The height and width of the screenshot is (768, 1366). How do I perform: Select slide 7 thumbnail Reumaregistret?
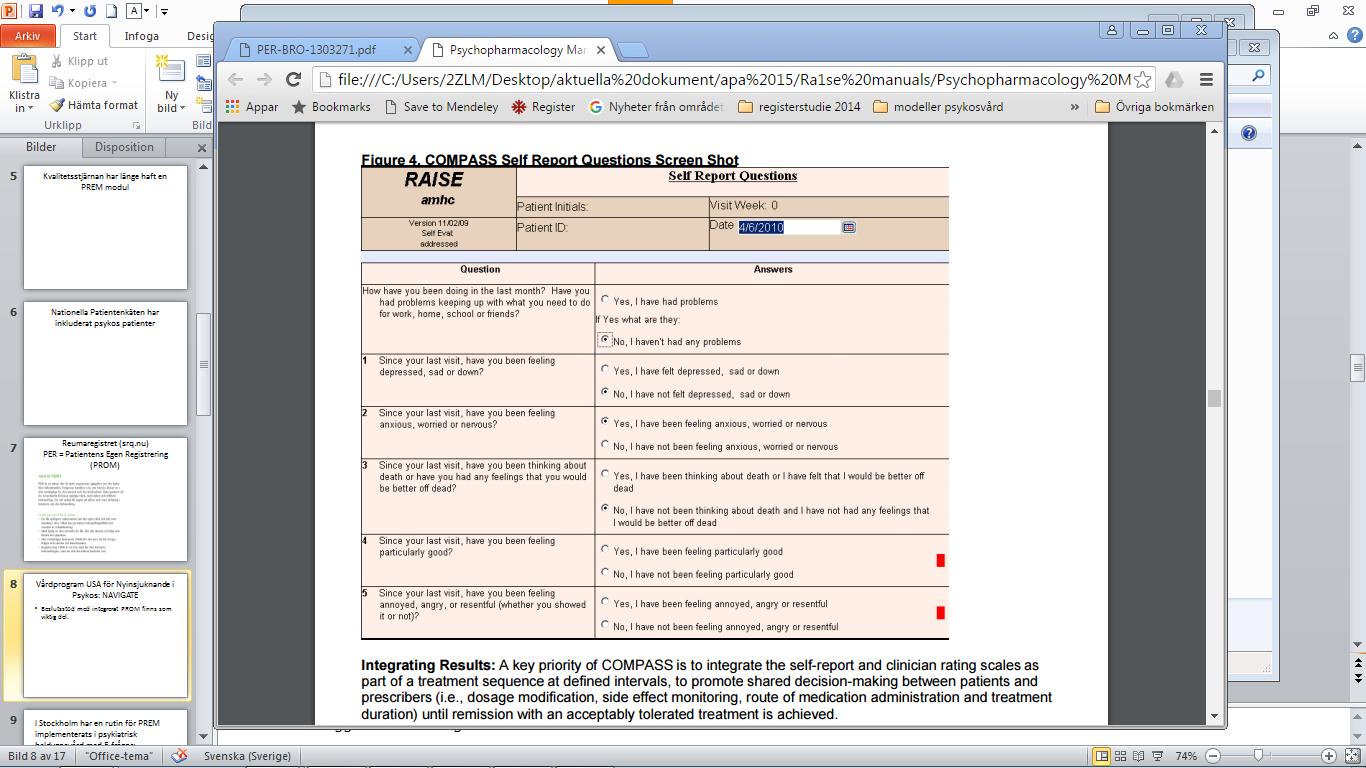[x=105, y=499]
